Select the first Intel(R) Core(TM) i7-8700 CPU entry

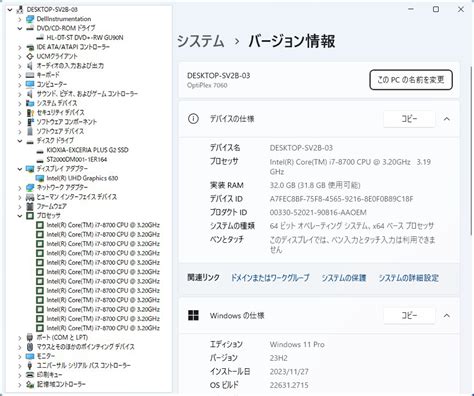click(x=103, y=225)
